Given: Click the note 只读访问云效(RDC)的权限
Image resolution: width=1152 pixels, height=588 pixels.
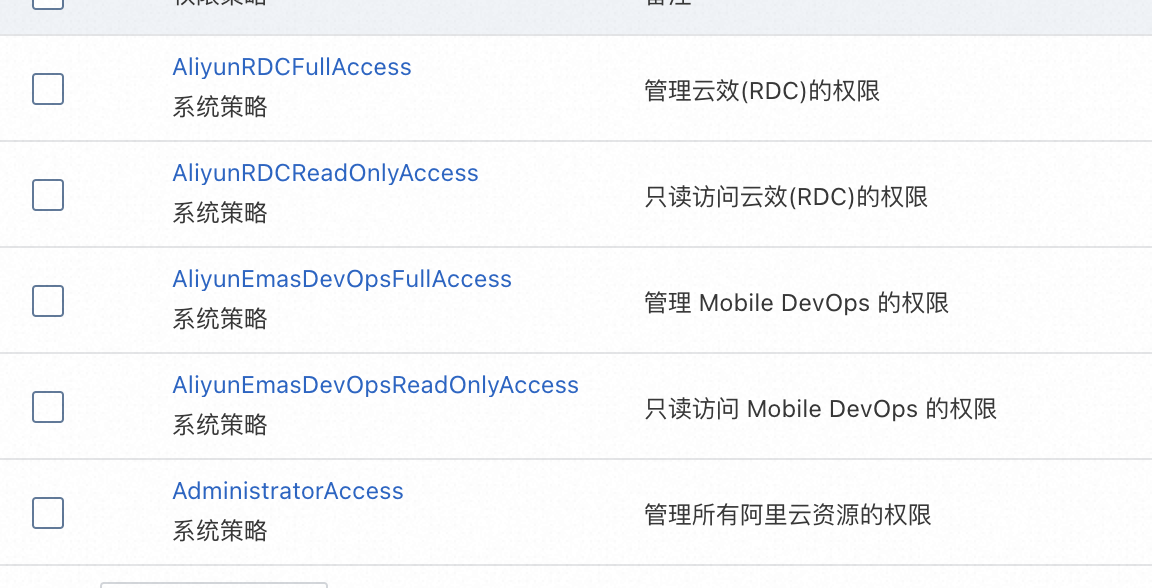Looking at the screenshot, I should [786, 197].
